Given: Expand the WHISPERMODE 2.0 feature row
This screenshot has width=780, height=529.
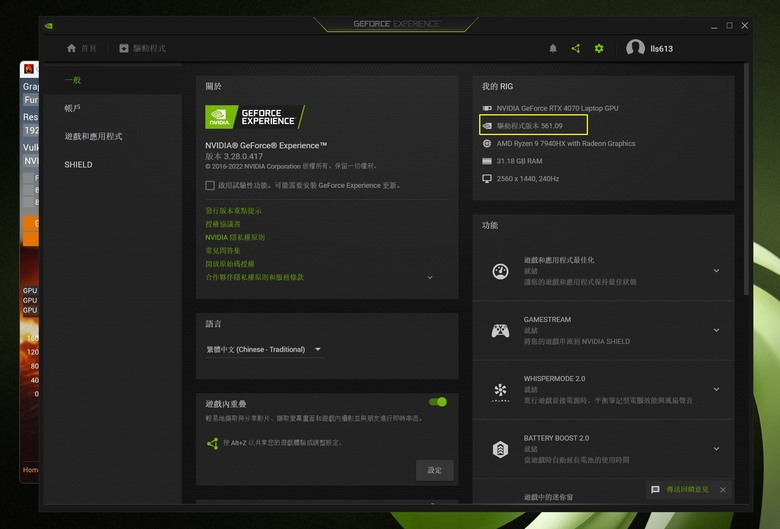Looking at the screenshot, I should [x=716, y=389].
